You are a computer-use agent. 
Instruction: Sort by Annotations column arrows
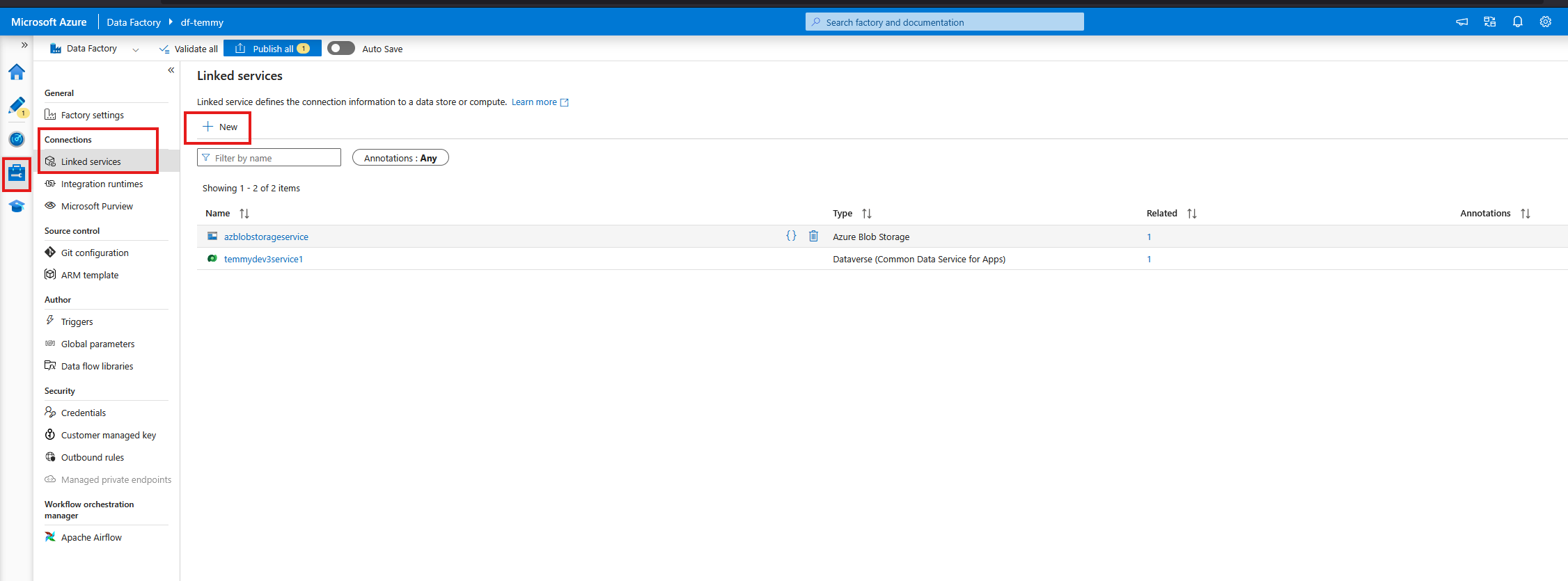pyautogui.click(x=1526, y=214)
